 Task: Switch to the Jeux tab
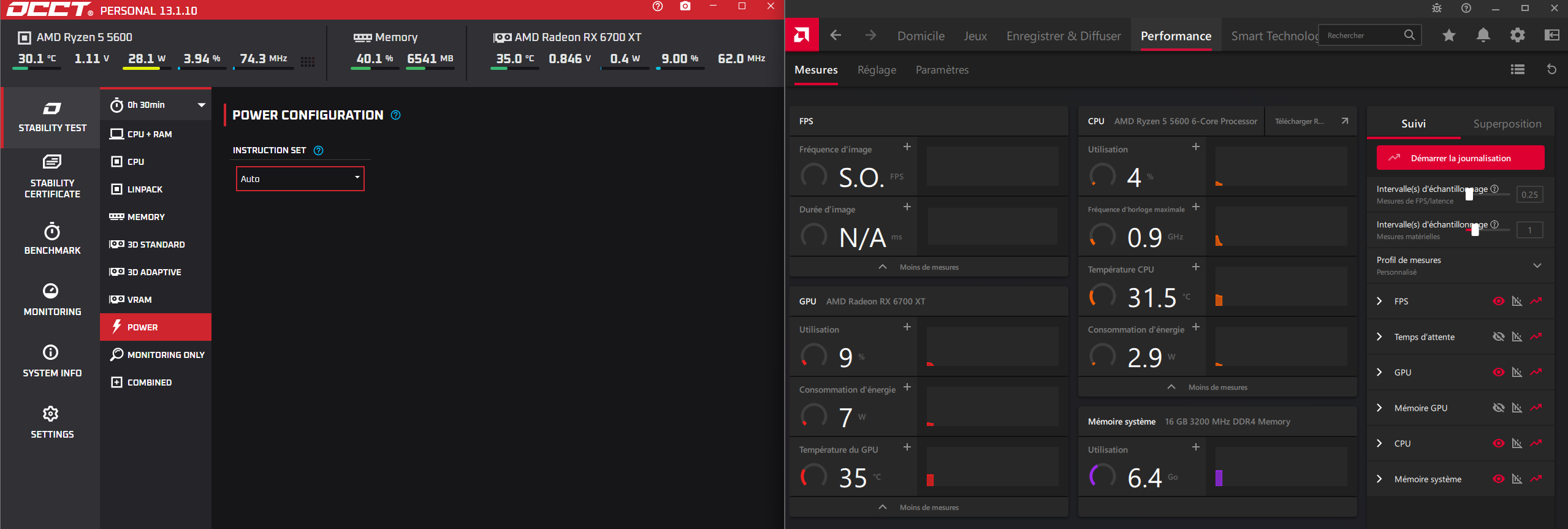click(975, 36)
